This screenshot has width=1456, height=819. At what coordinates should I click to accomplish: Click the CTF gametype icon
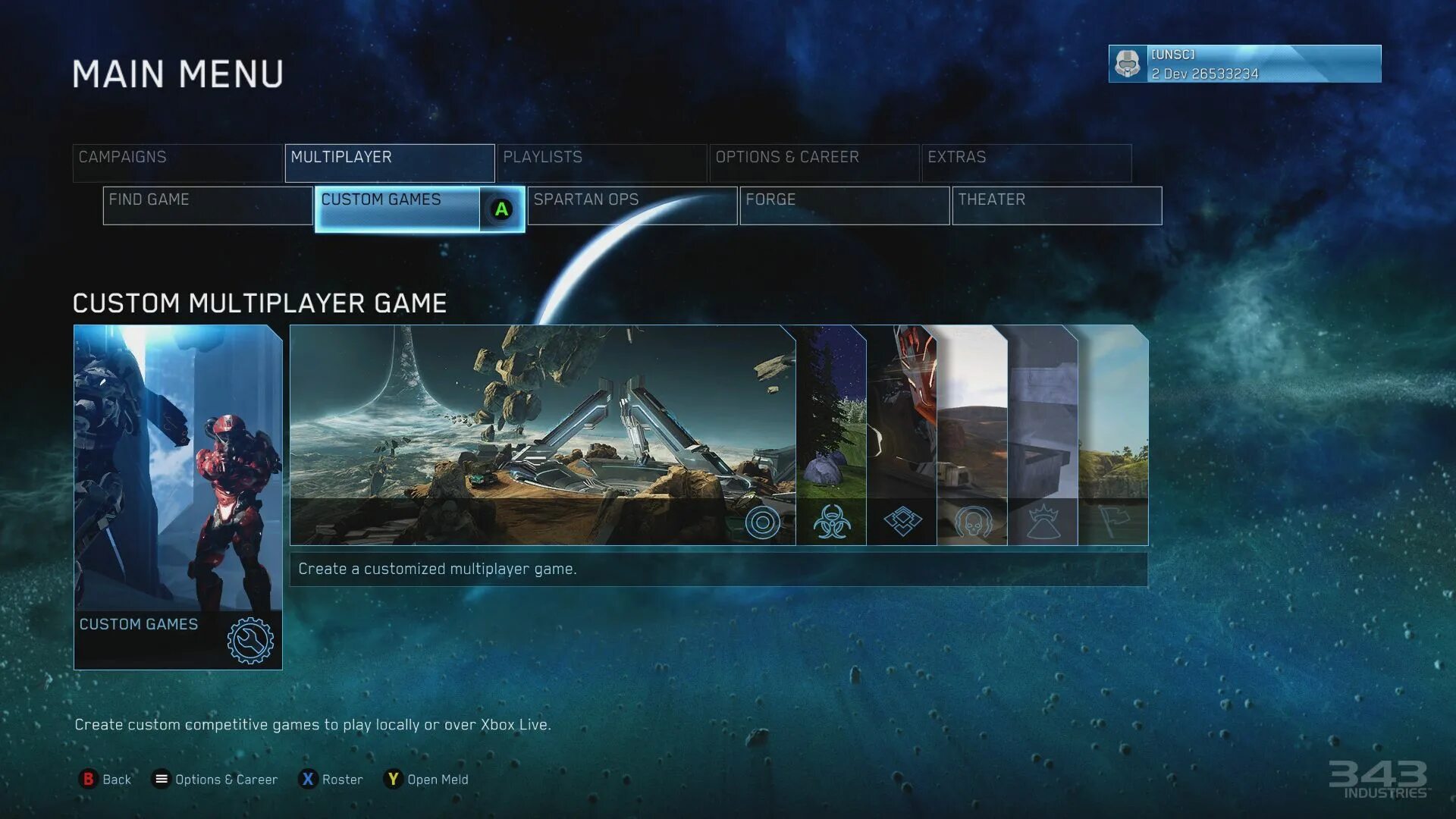tap(1115, 522)
